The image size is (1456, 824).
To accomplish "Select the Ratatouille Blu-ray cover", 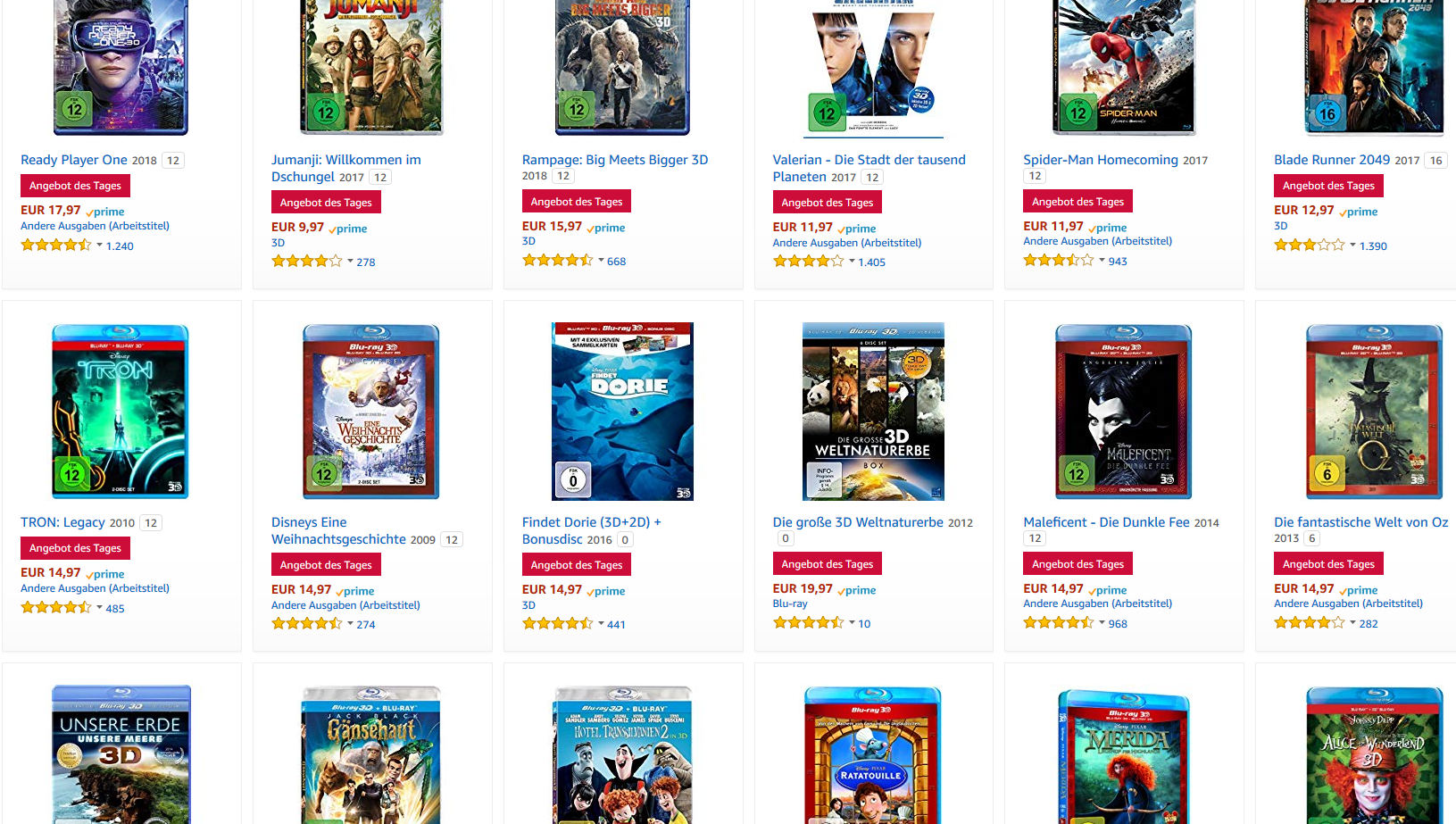I will [x=872, y=755].
